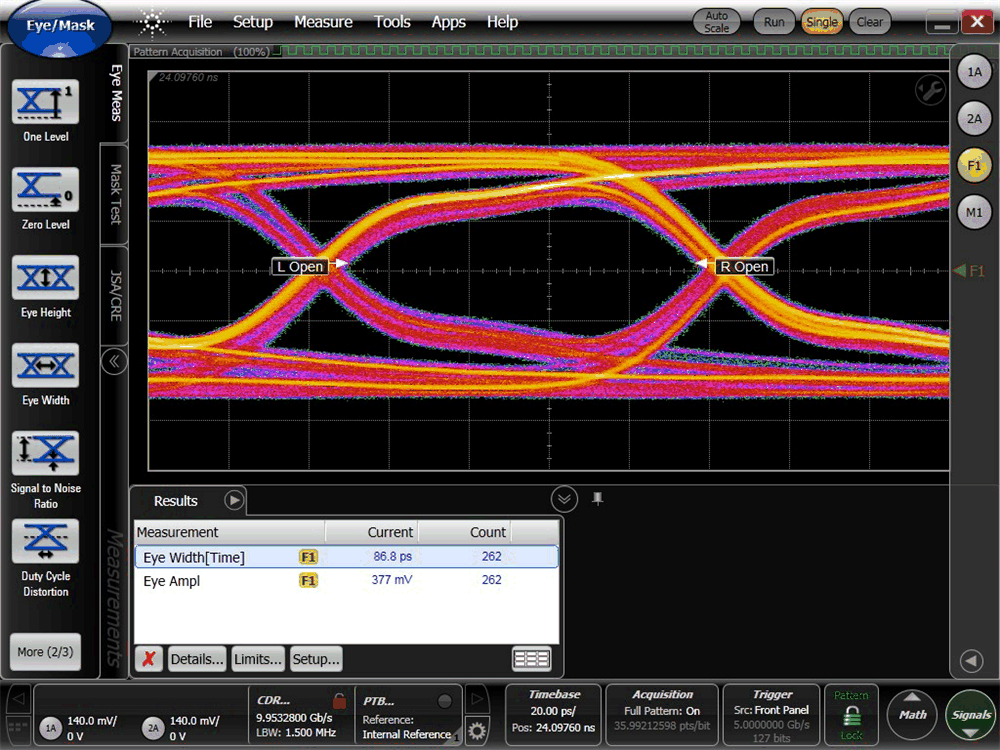Open the Signals dropdown menu
Screen dimensions: 1000x750
[968, 714]
